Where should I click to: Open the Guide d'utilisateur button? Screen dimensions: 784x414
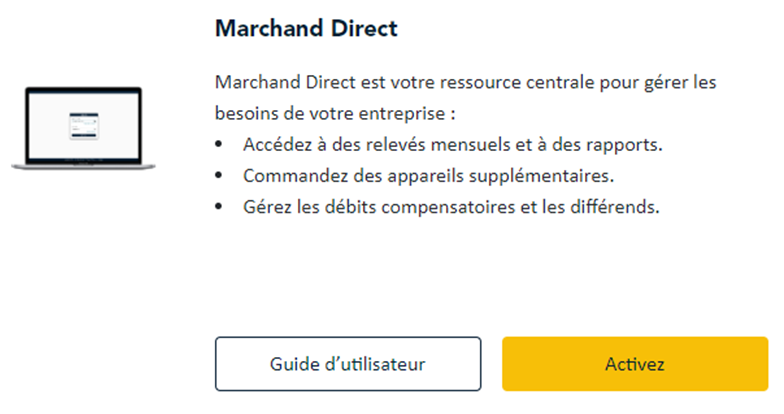348,364
